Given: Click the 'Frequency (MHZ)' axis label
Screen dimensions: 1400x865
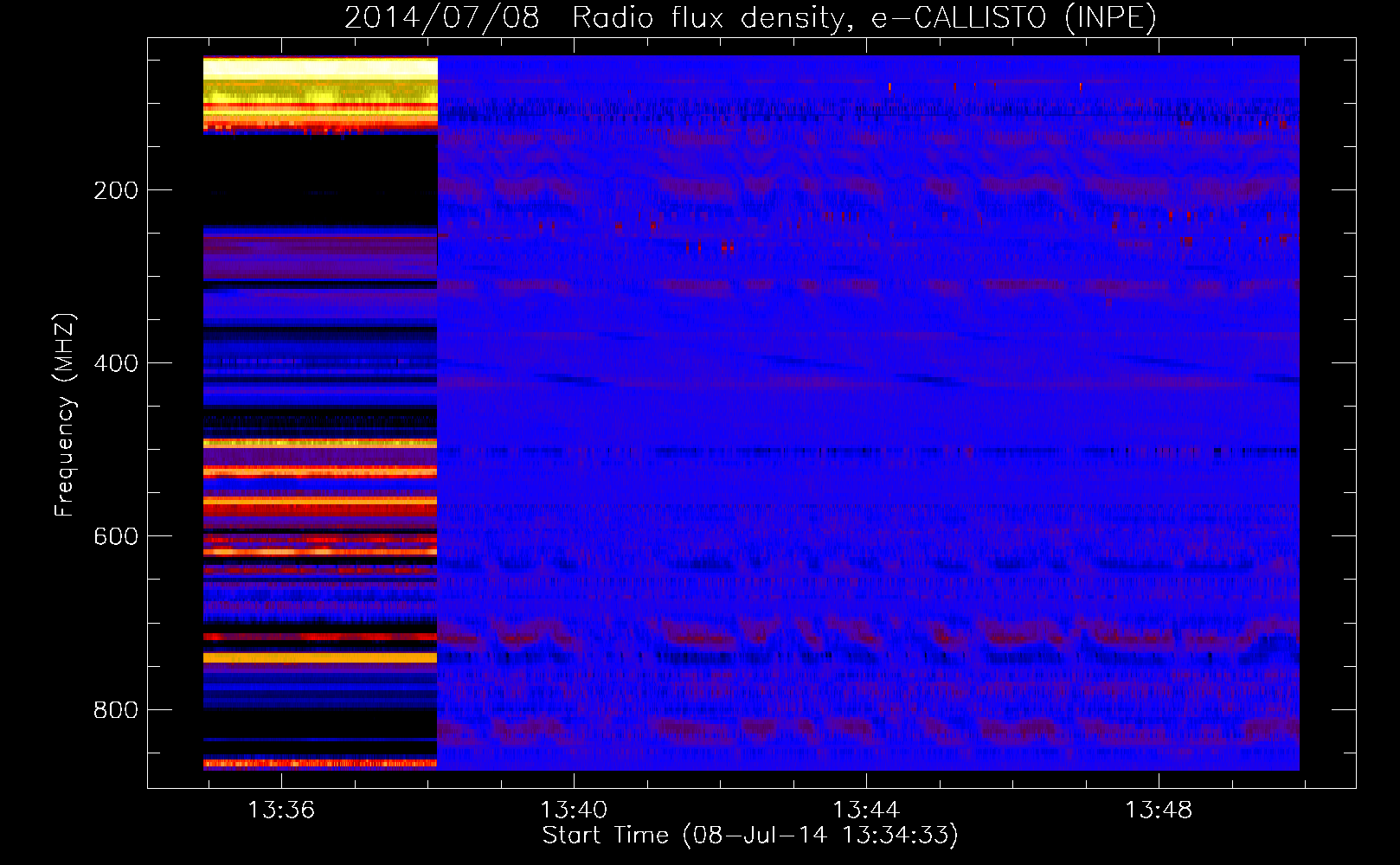Looking at the screenshot, I should click(x=65, y=415).
